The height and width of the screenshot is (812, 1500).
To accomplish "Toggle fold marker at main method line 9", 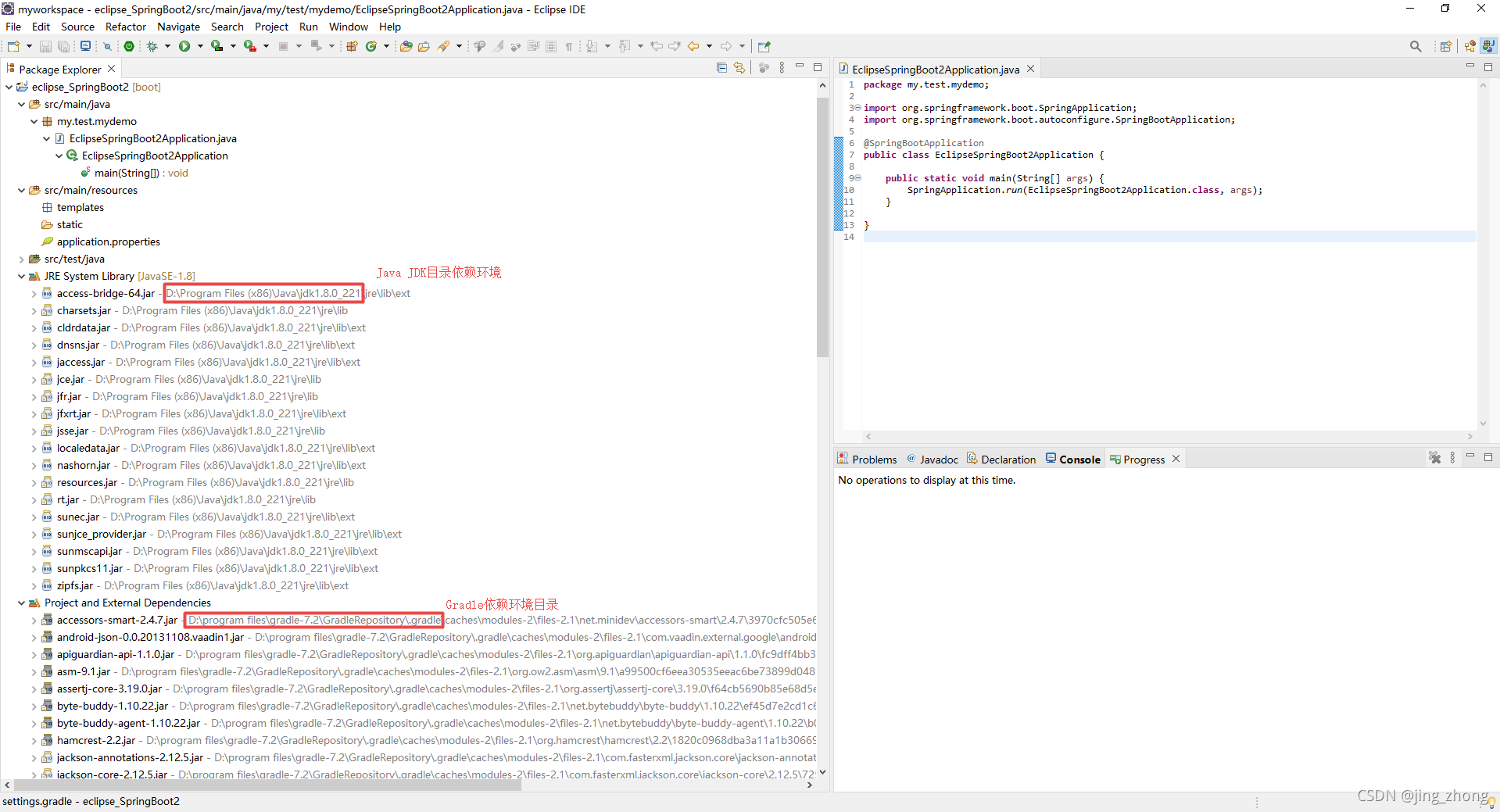I will click(857, 178).
